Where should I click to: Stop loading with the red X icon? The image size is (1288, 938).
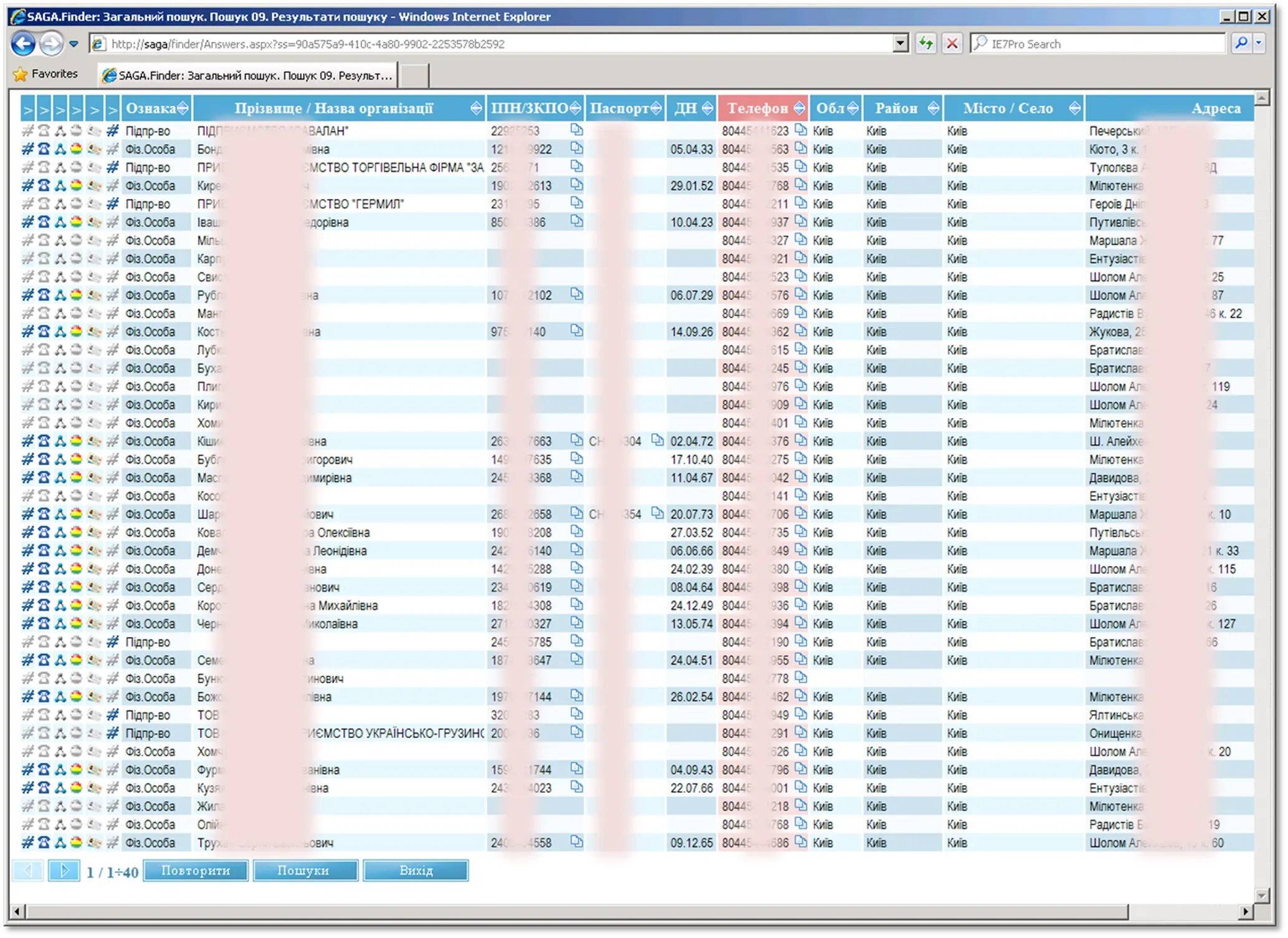click(x=952, y=44)
